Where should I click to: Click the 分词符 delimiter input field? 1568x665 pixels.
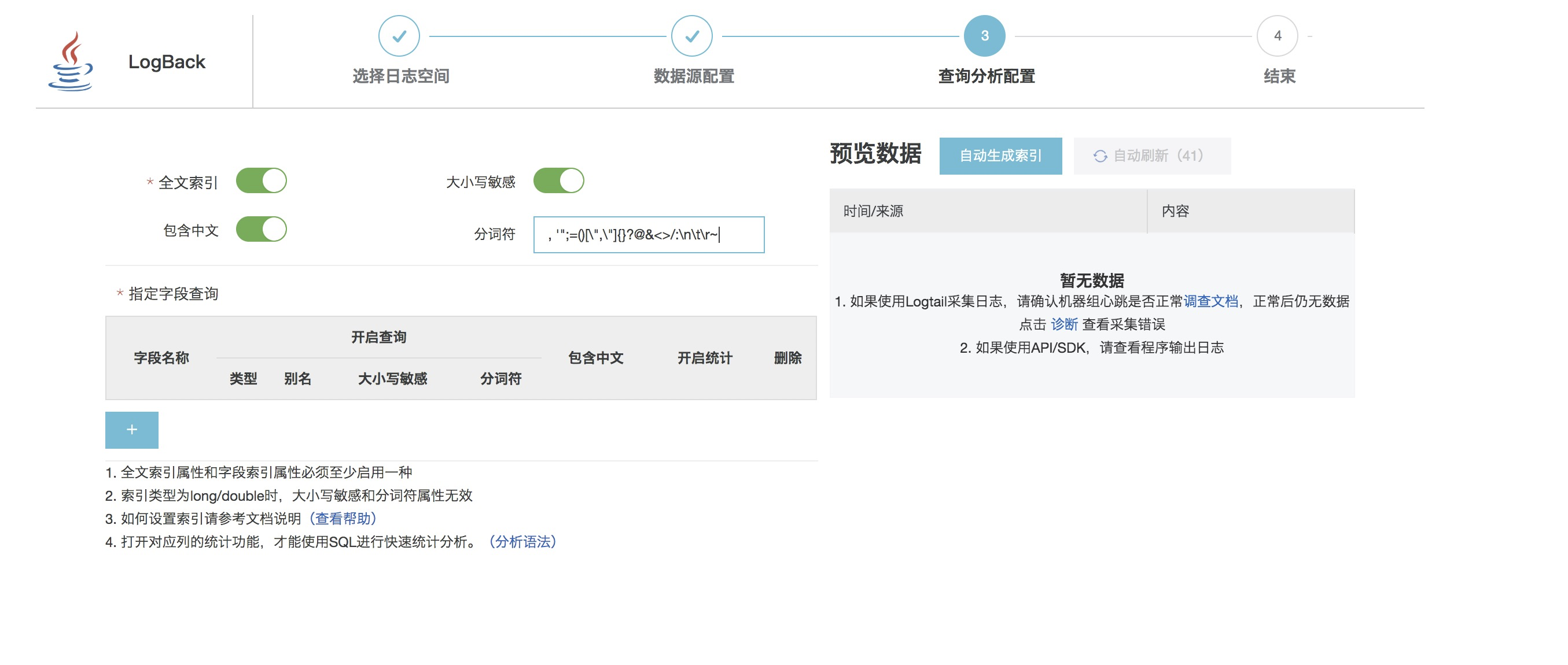648,234
